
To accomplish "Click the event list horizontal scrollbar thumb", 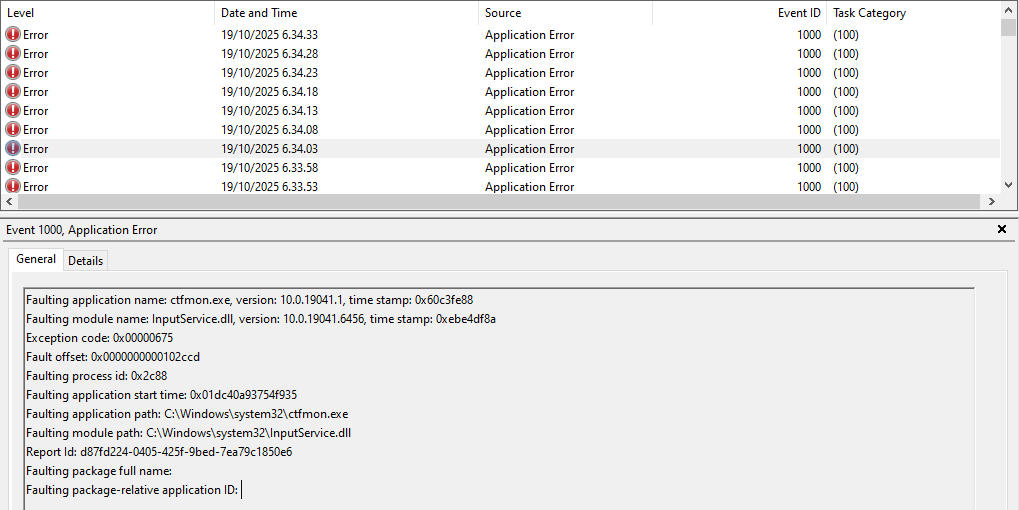I will click(498, 201).
